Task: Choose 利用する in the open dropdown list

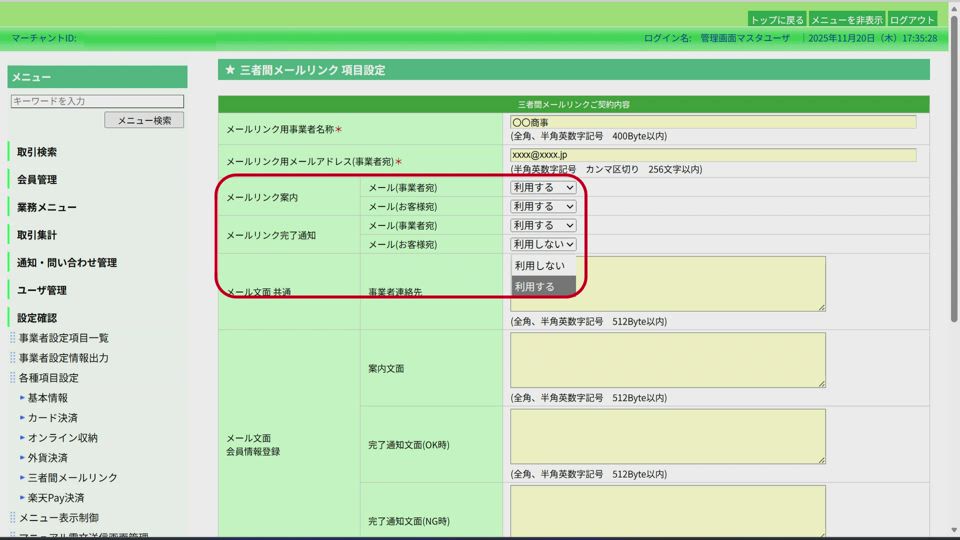Action: 543,286
